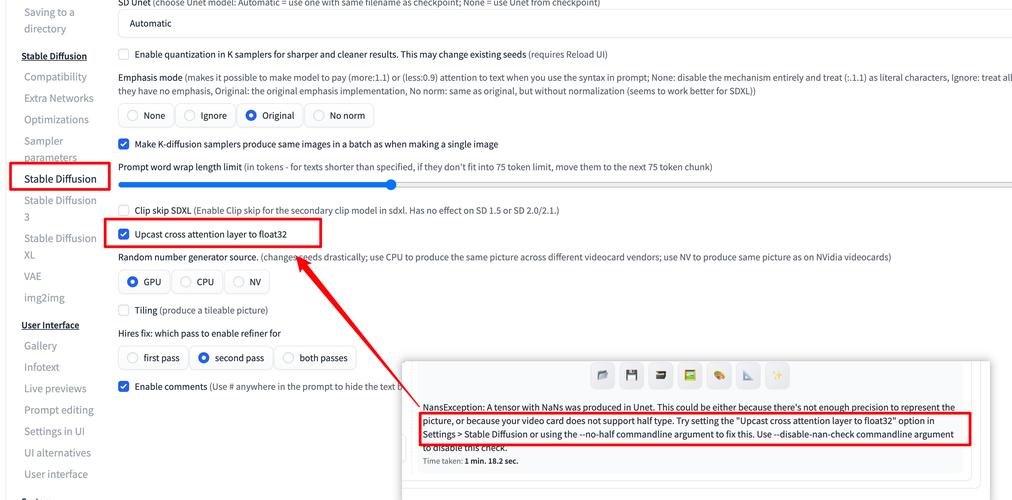
Task: Open highlighted Stable Diffusion item below Sampler parameters
Action: coord(60,179)
